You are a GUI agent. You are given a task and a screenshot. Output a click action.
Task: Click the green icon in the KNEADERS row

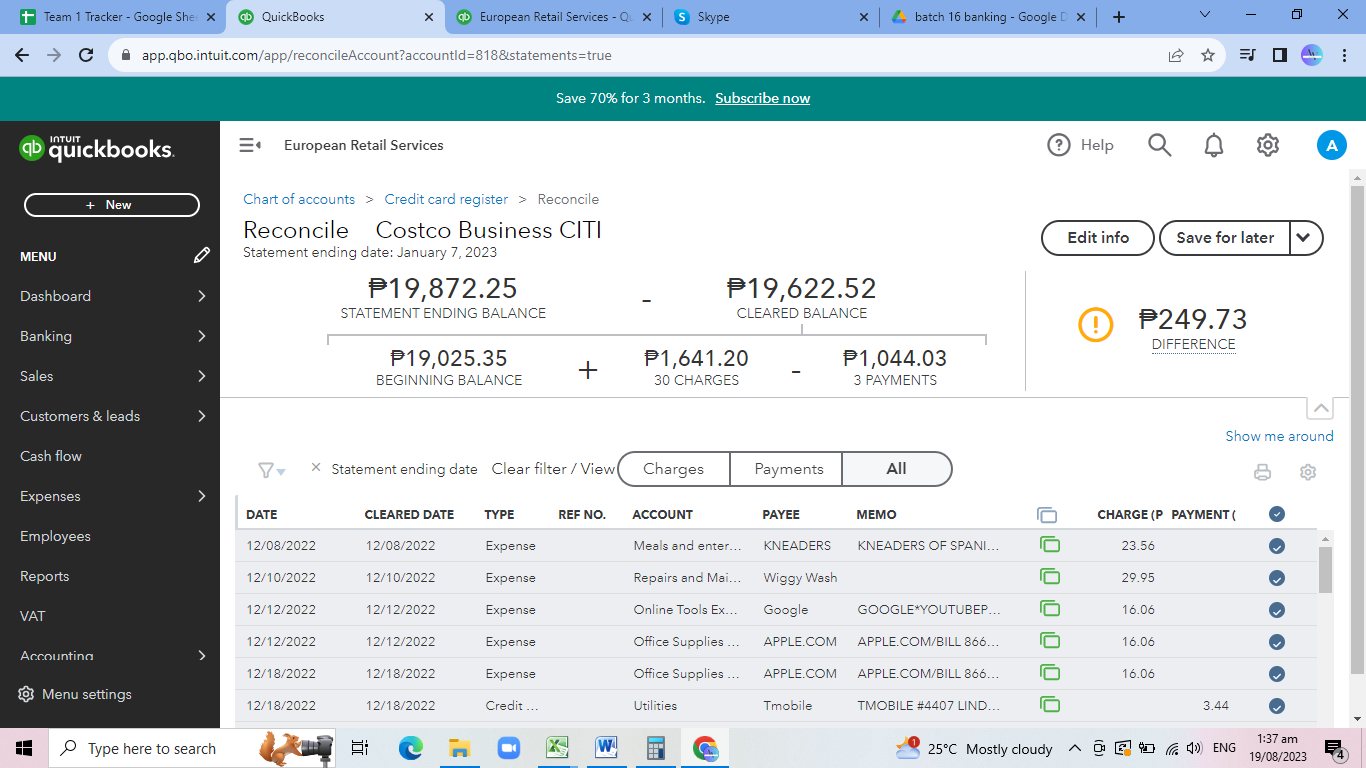click(1050, 545)
